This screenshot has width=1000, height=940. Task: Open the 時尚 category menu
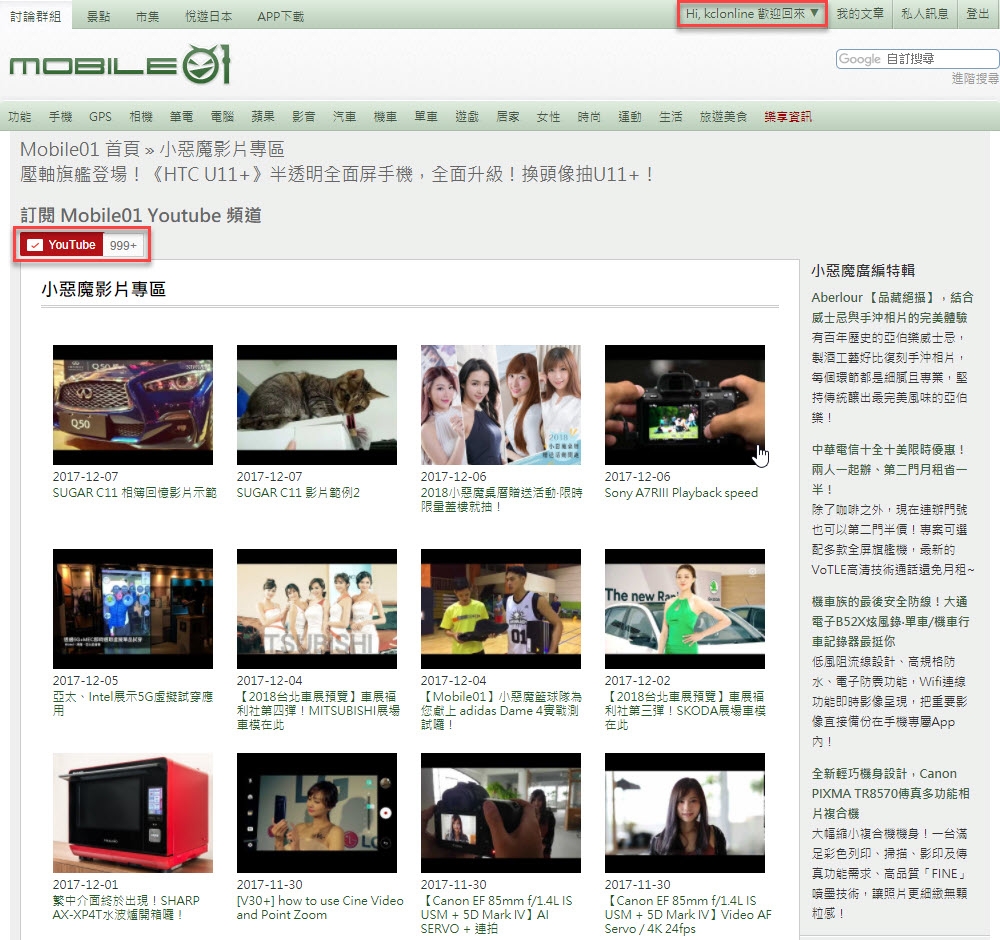click(589, 117)
